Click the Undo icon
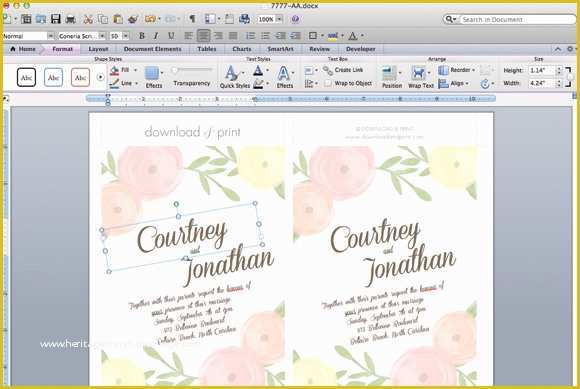This screenshot has width=580, height=389. pos(150,19)
